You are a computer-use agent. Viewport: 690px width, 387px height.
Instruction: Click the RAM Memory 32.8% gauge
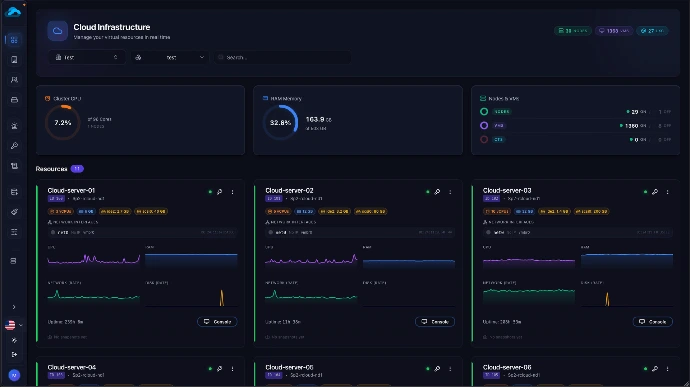280,122
